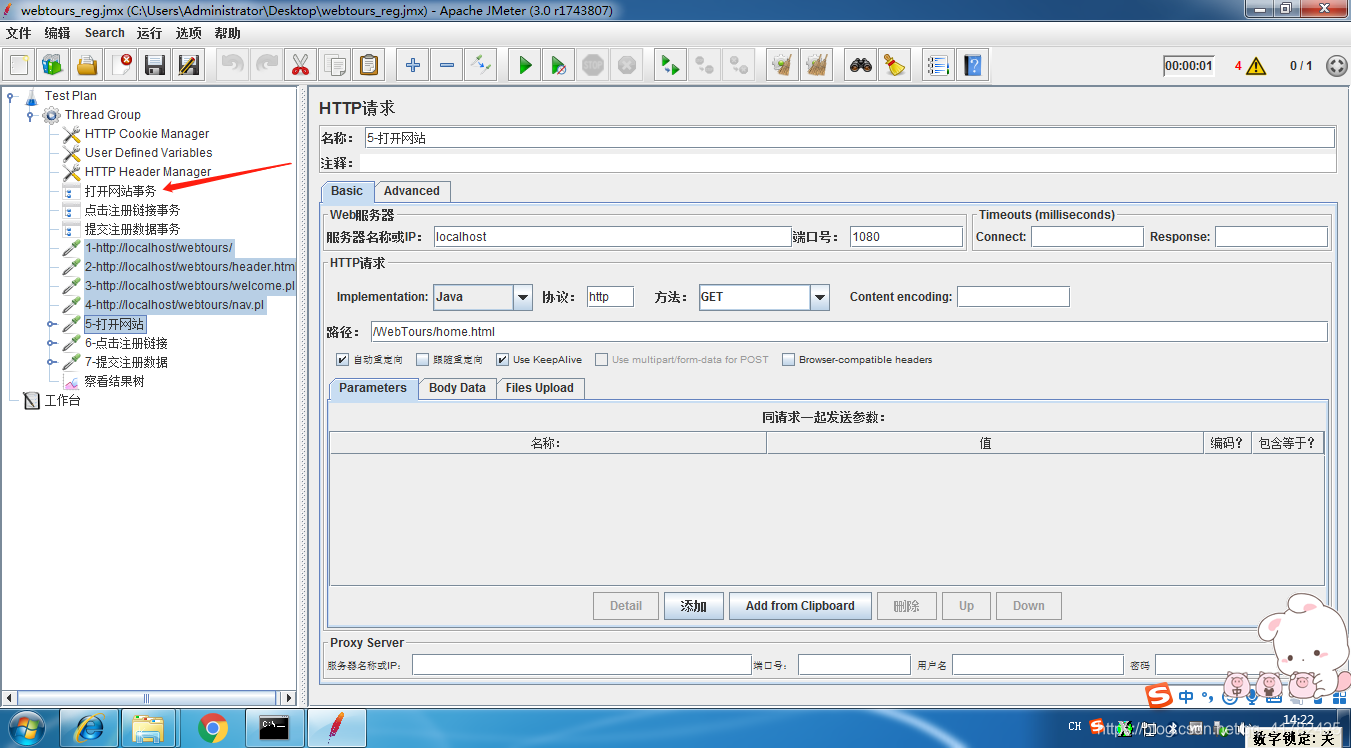Image resolution: width=1351 pixels, height=748 pixels.
Task: Click the 添加 button
Action: point(694,606)
